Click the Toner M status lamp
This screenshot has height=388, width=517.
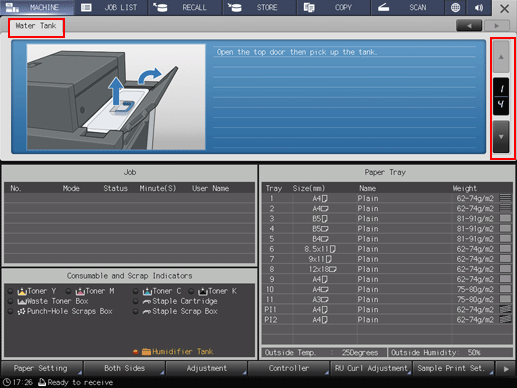[68, 291]
